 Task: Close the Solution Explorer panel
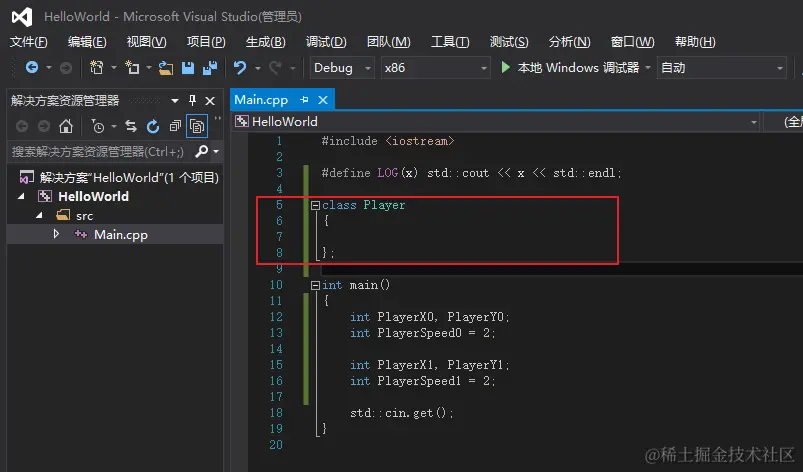pos(210,101)
